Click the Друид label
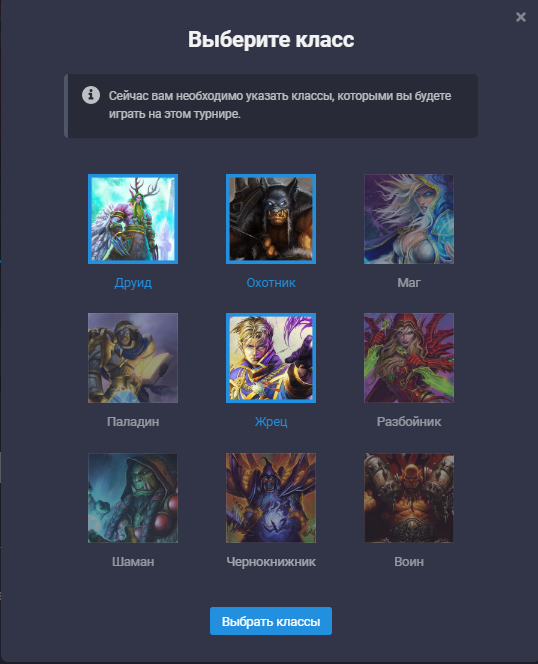This screenshot has height=664, width=538. [x=133, y=283]
